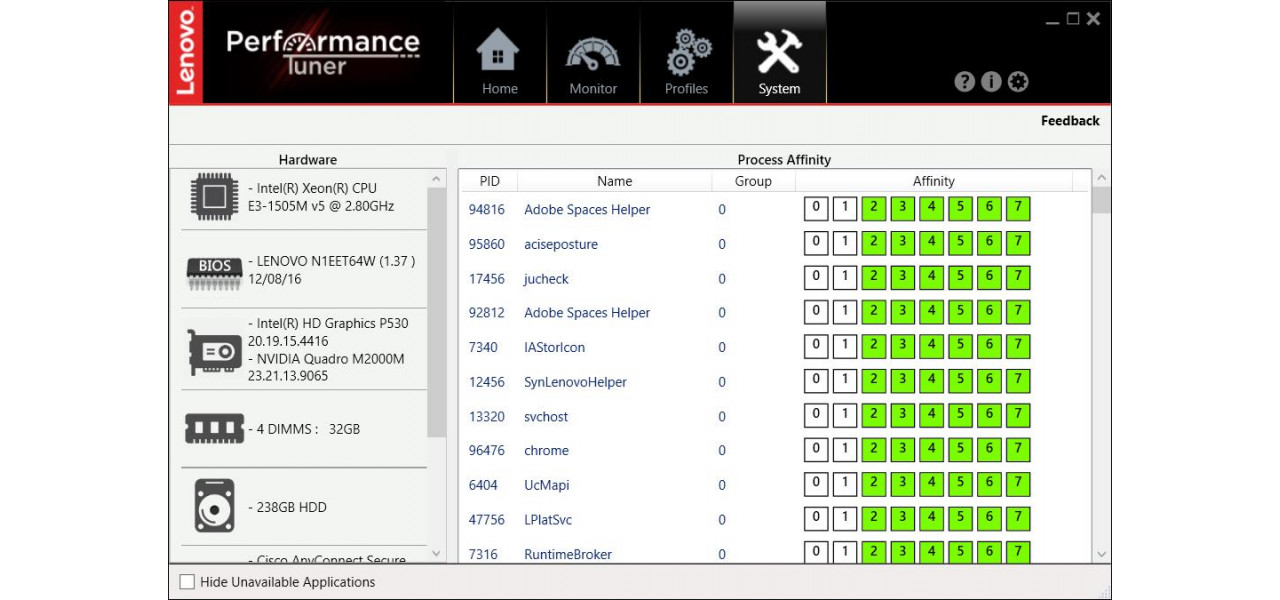This screenshot has width=1280, height=600.
Task: Open the settings gear icon in header
Action: click(1018, 82)
